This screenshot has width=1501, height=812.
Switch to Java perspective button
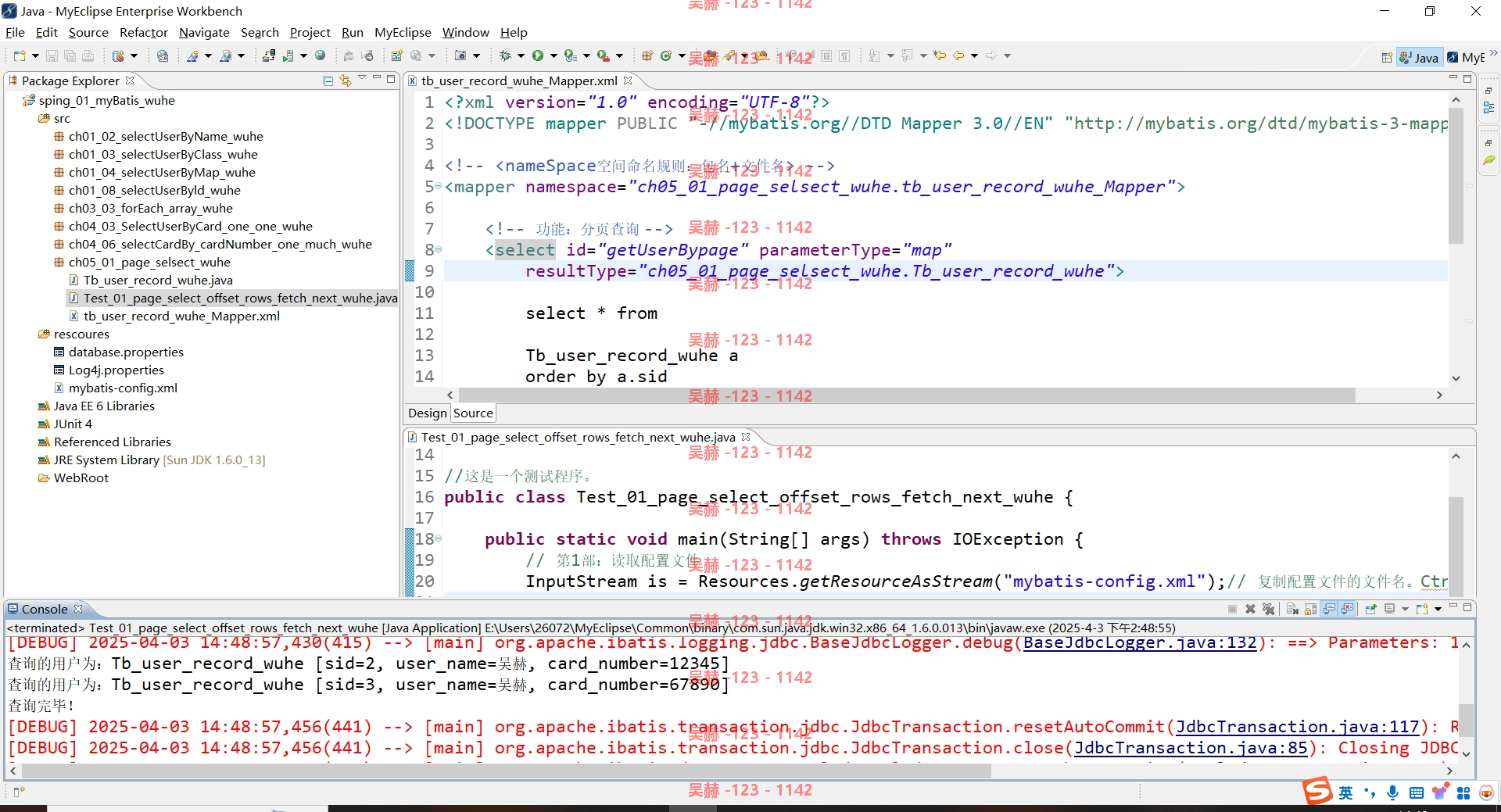pos(1419,57)
